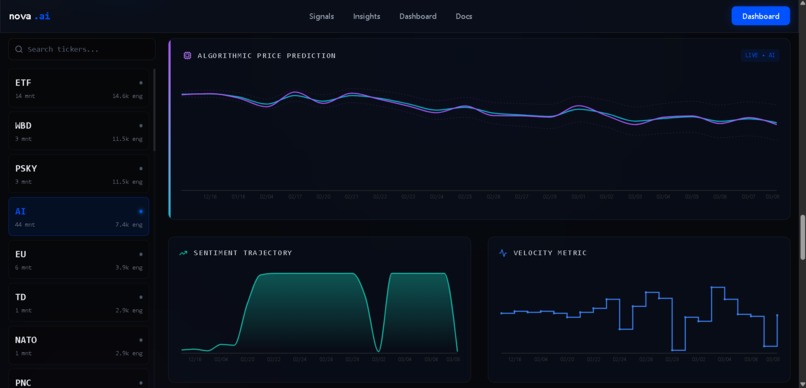
Task: Open the Docs nav item
Action: point(464,16)
